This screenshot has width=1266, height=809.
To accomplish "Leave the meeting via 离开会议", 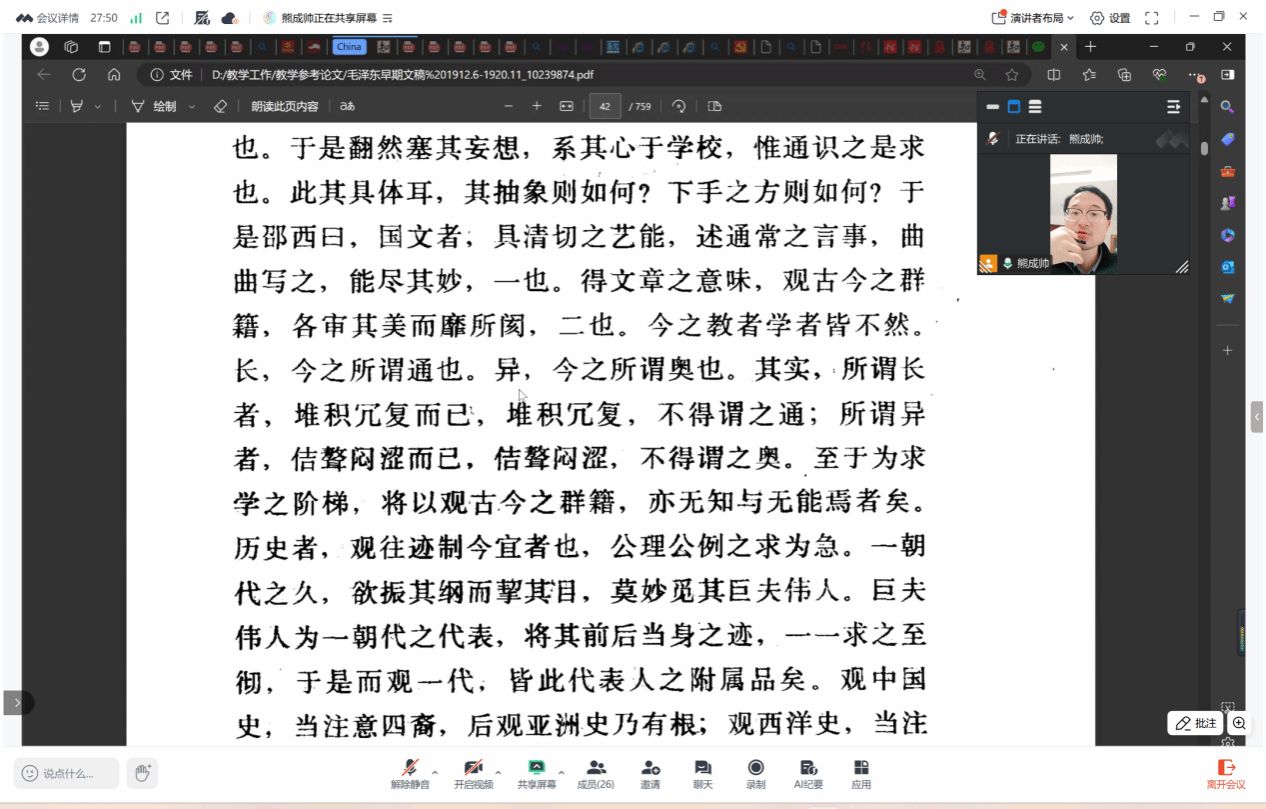I will click(1225, 772).
